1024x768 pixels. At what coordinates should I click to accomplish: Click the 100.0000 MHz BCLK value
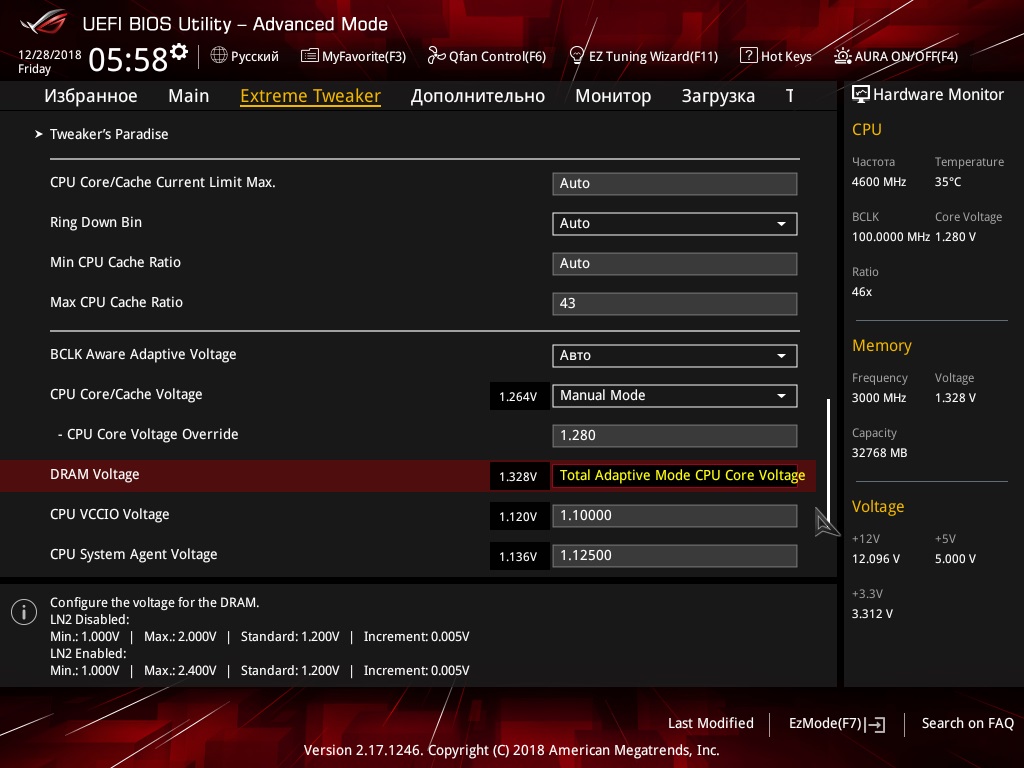[891, 237]
